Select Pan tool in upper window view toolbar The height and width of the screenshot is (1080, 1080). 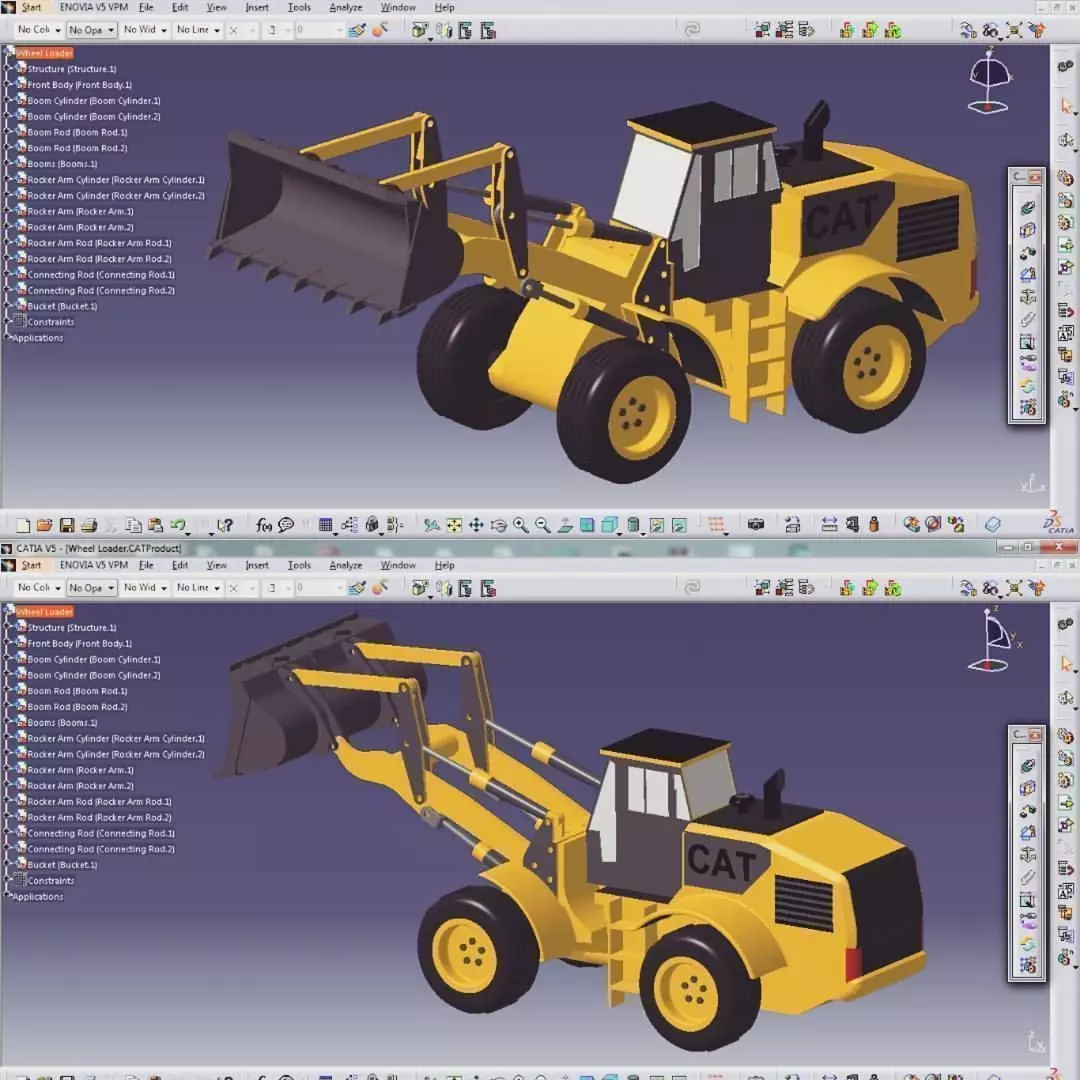pos(476,526)
